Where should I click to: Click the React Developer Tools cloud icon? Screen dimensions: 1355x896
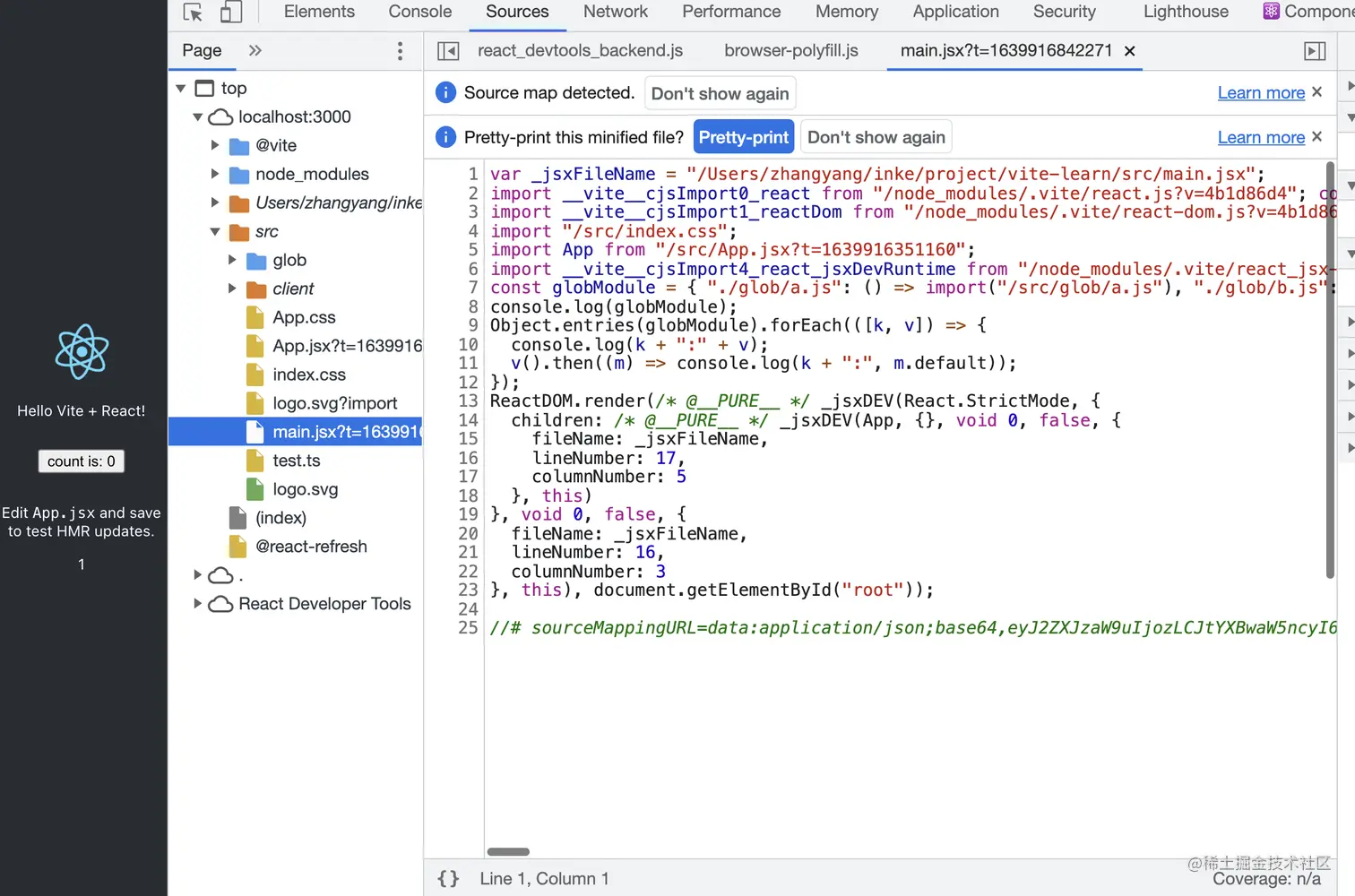click(220, 605)
